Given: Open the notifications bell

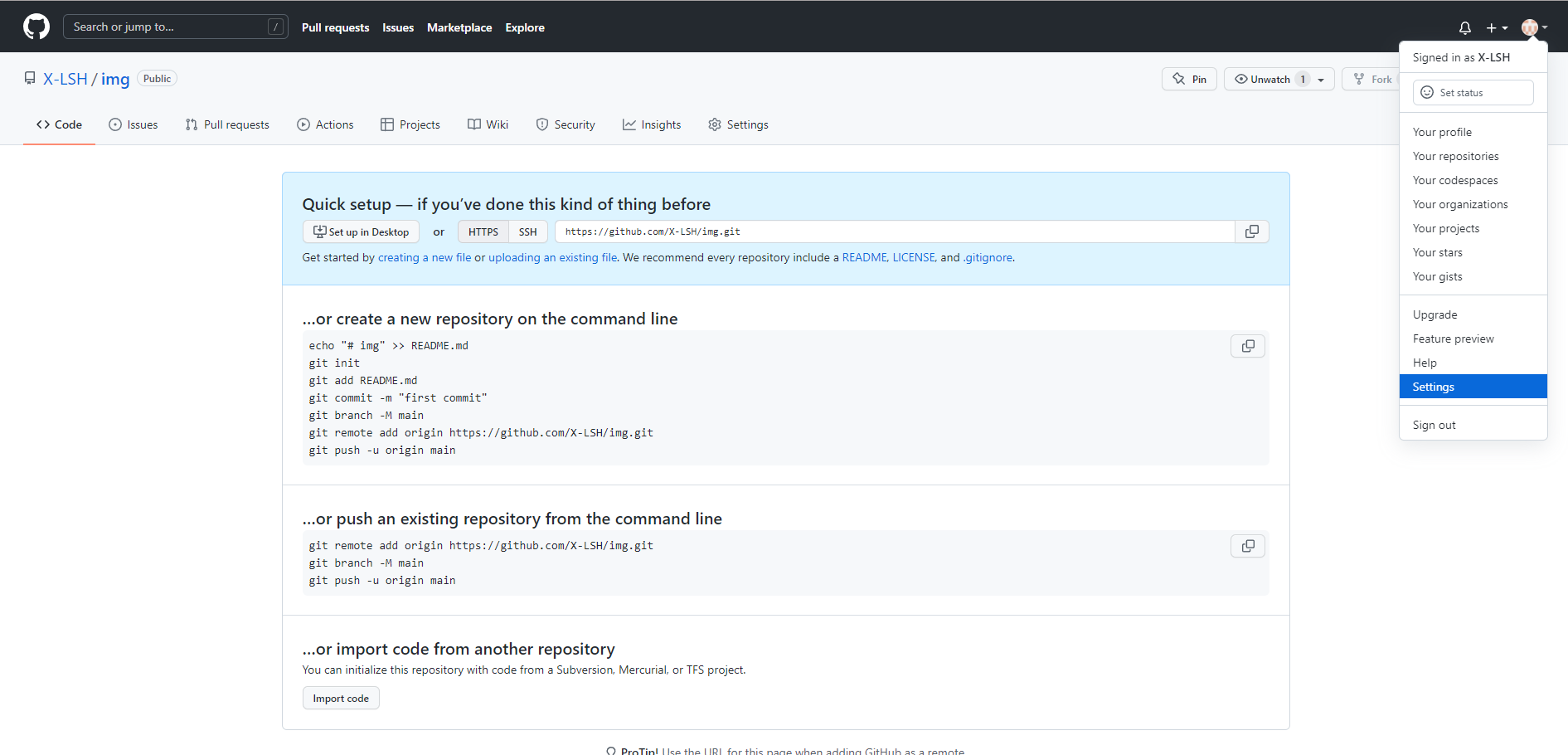Looking at the screenshot, I should pyautogui.click(x=1465, y=27).
